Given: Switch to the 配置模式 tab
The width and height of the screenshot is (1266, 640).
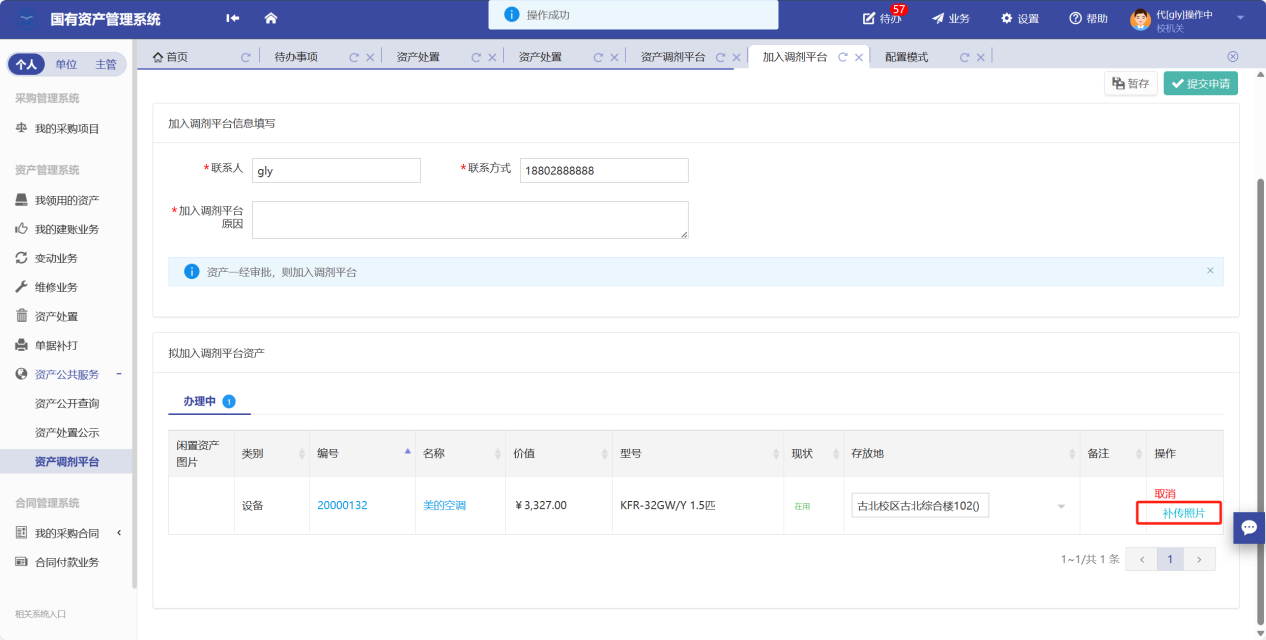Looking at the screenshot, I should tap(906, 57).
